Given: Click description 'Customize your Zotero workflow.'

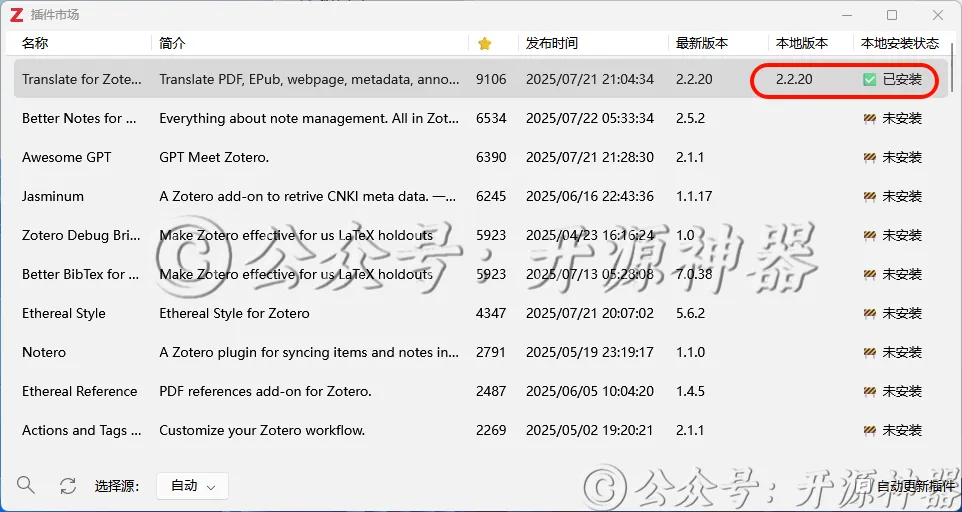Looking at the screenshot, I should coord(262,430).
